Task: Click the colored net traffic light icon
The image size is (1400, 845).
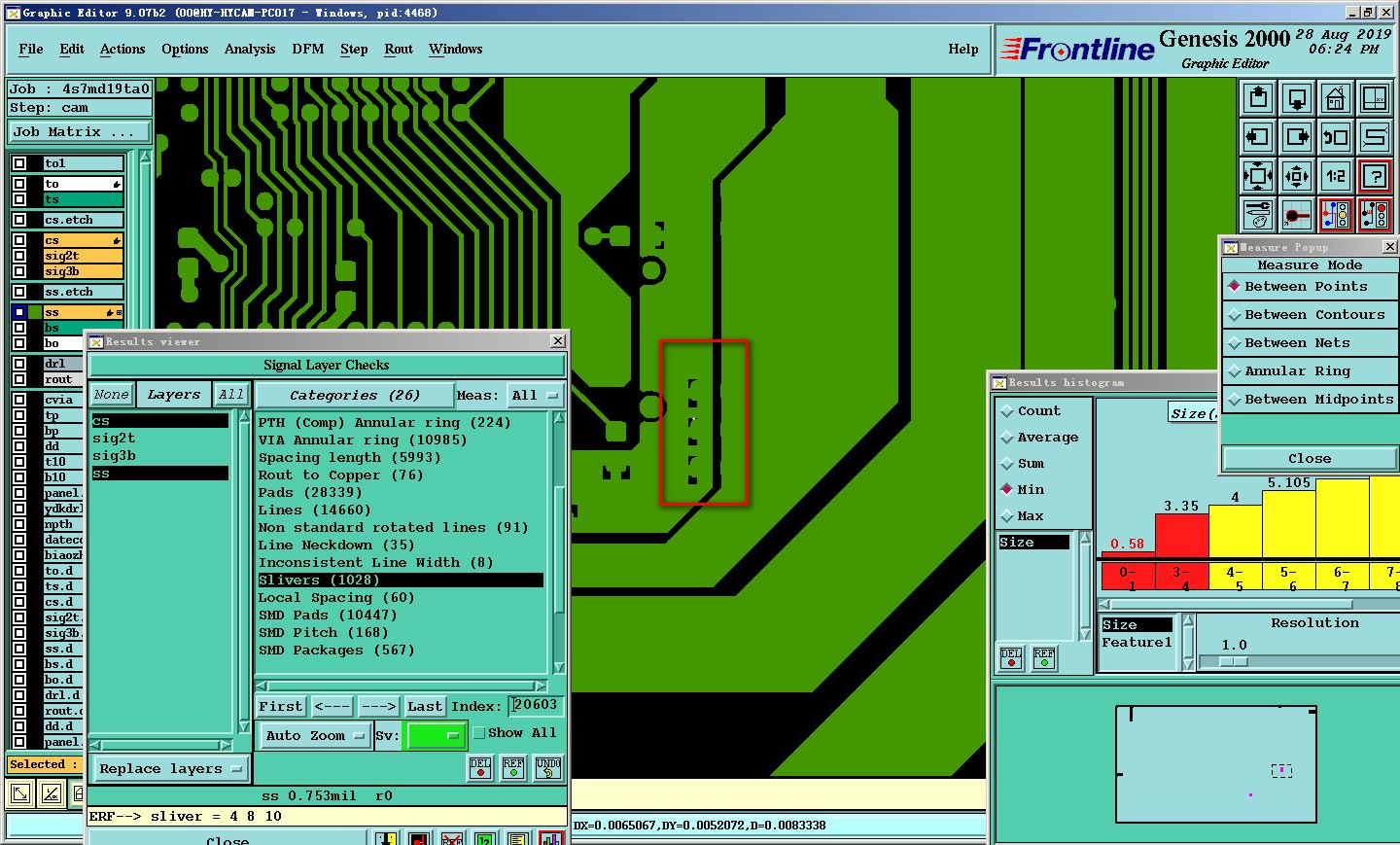Action: pyautogui.click(x=1336, y=215)
